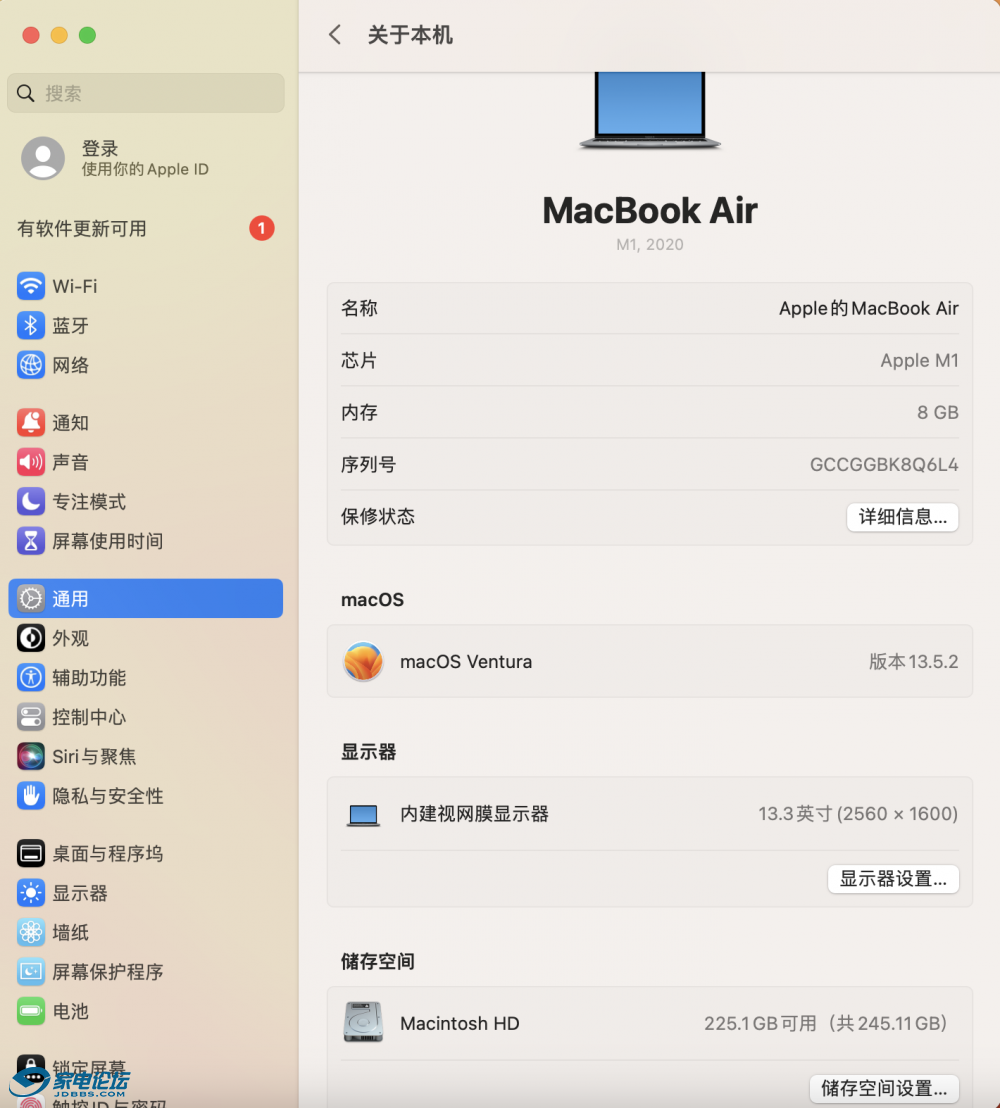Screen dimensions: 1000x1108
Task: Open 显示器 sun icon in sidebar
Action: coord(30,893)
